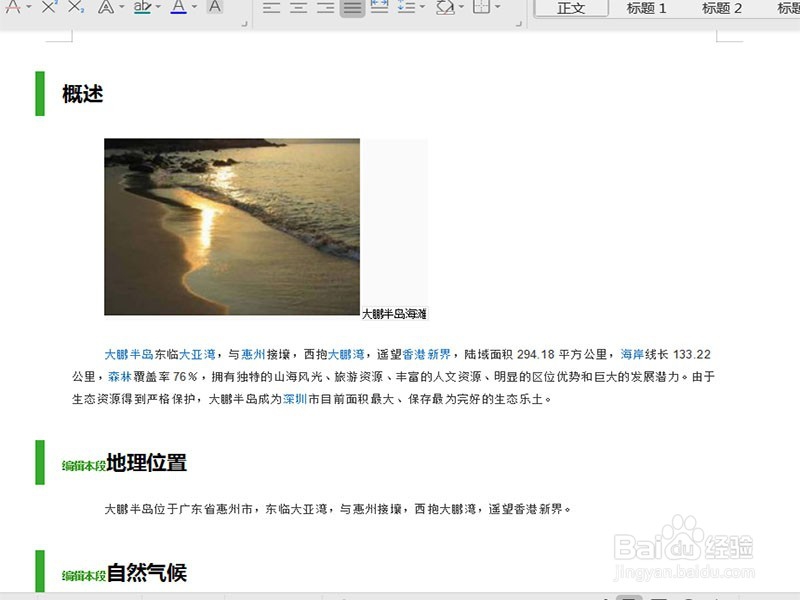Click the text 覆盖率 76%
800x600 pixels.
(165, 377)
